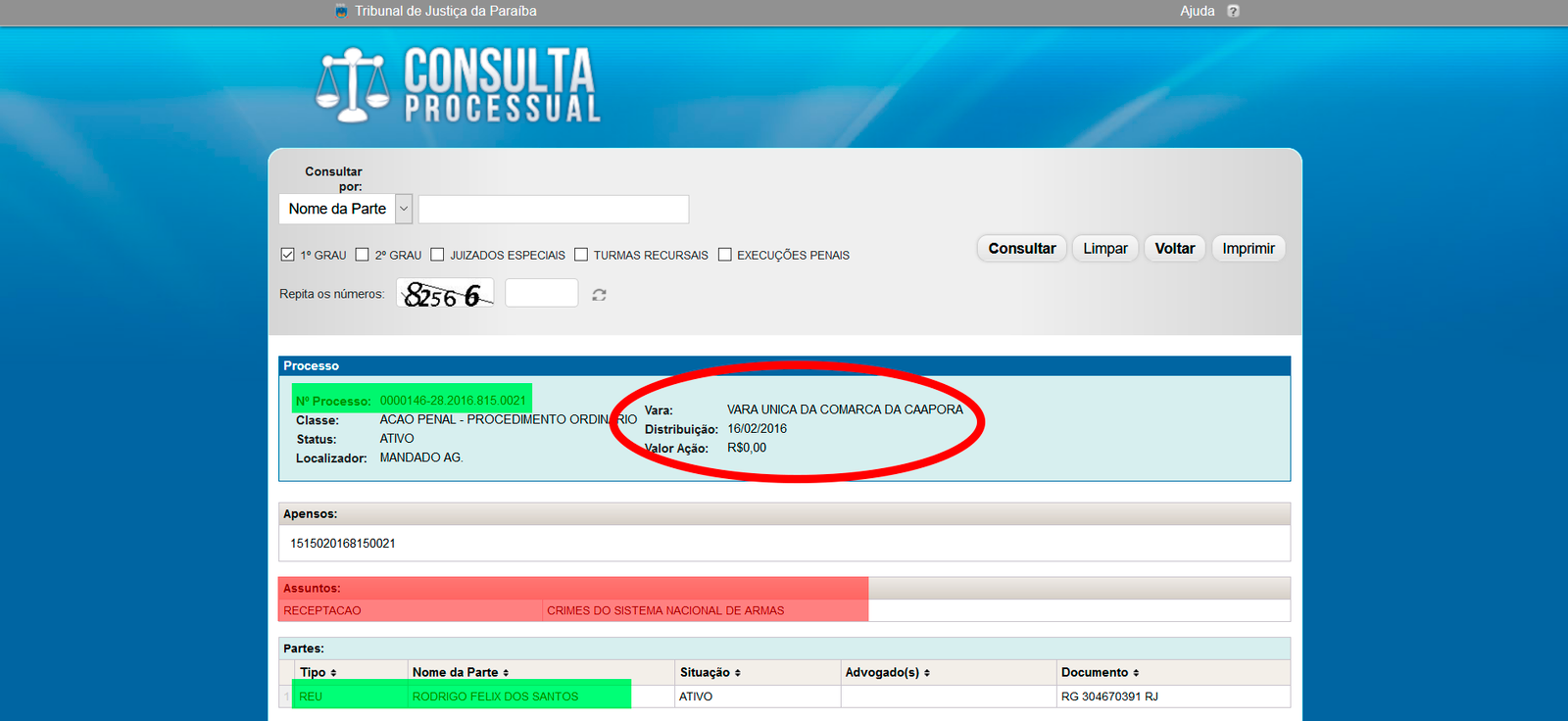Image resolution: width=1568 pixels, height=721 pixels.
Task: Open the Nome da Parte dropdown
Action: coord(403,209)
